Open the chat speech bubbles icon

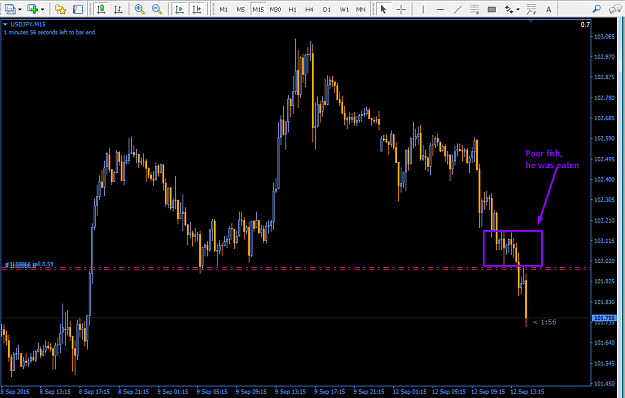pyautogui.click(x=615, y=9)
